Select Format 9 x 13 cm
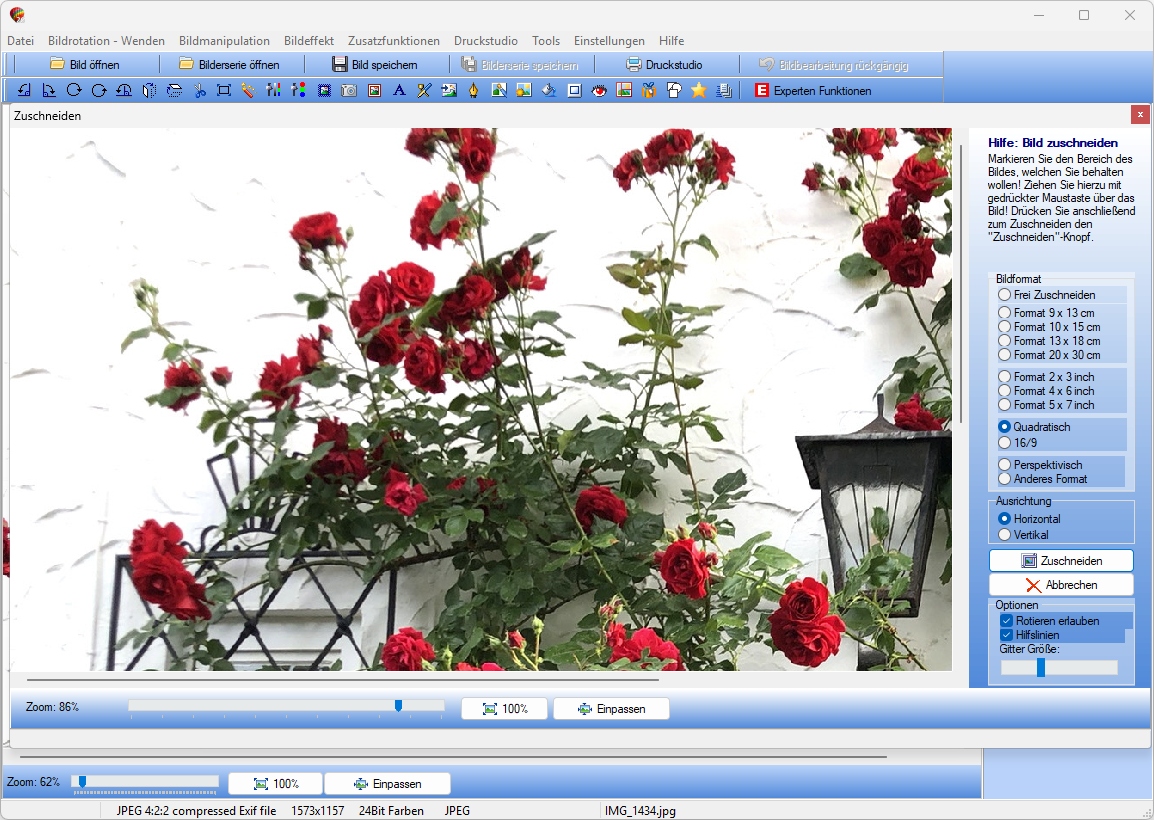This screenshot has height=820, width=1154. tap(1046, 313)
